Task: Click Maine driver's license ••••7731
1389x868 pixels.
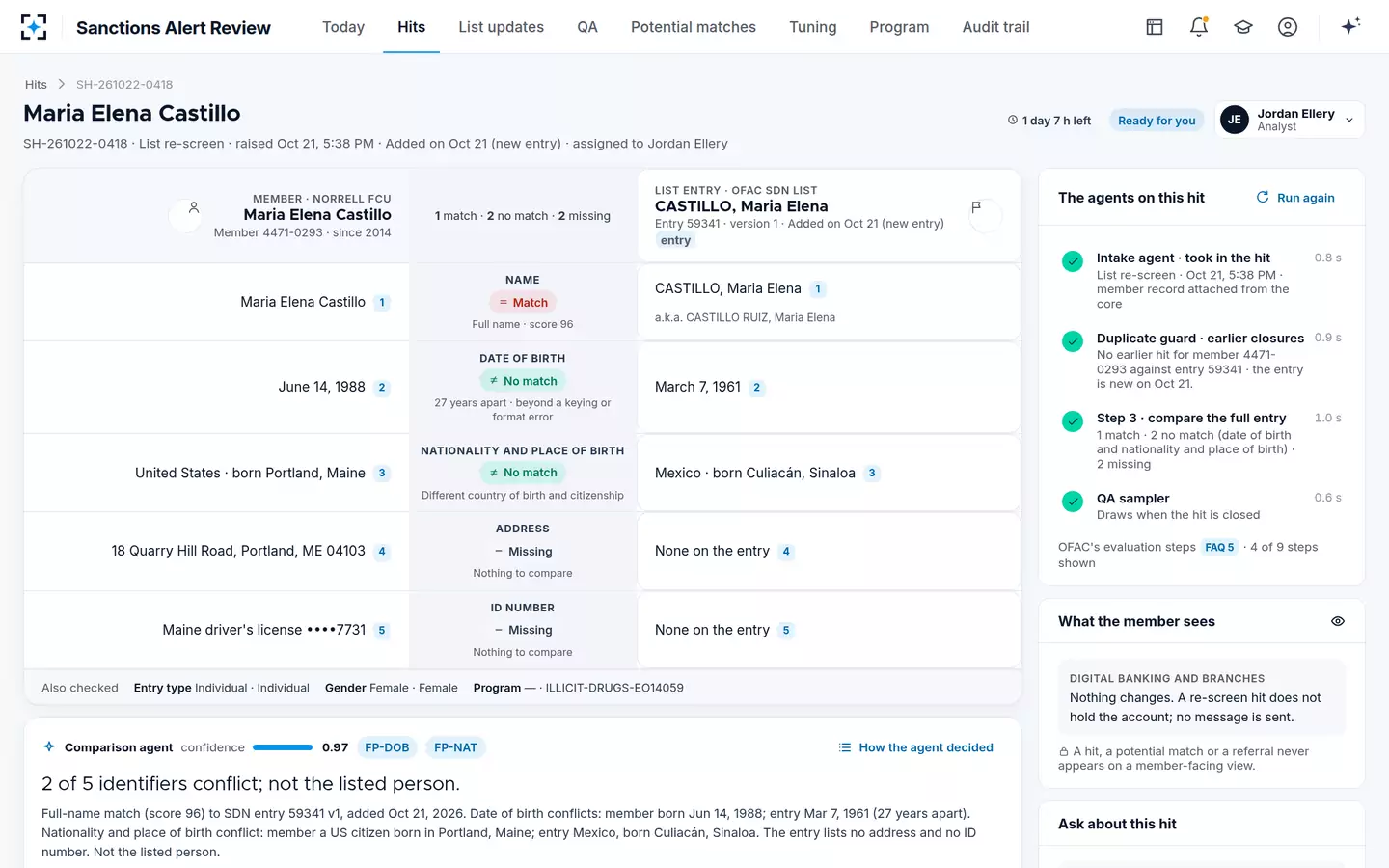Action: click(264, 630)
